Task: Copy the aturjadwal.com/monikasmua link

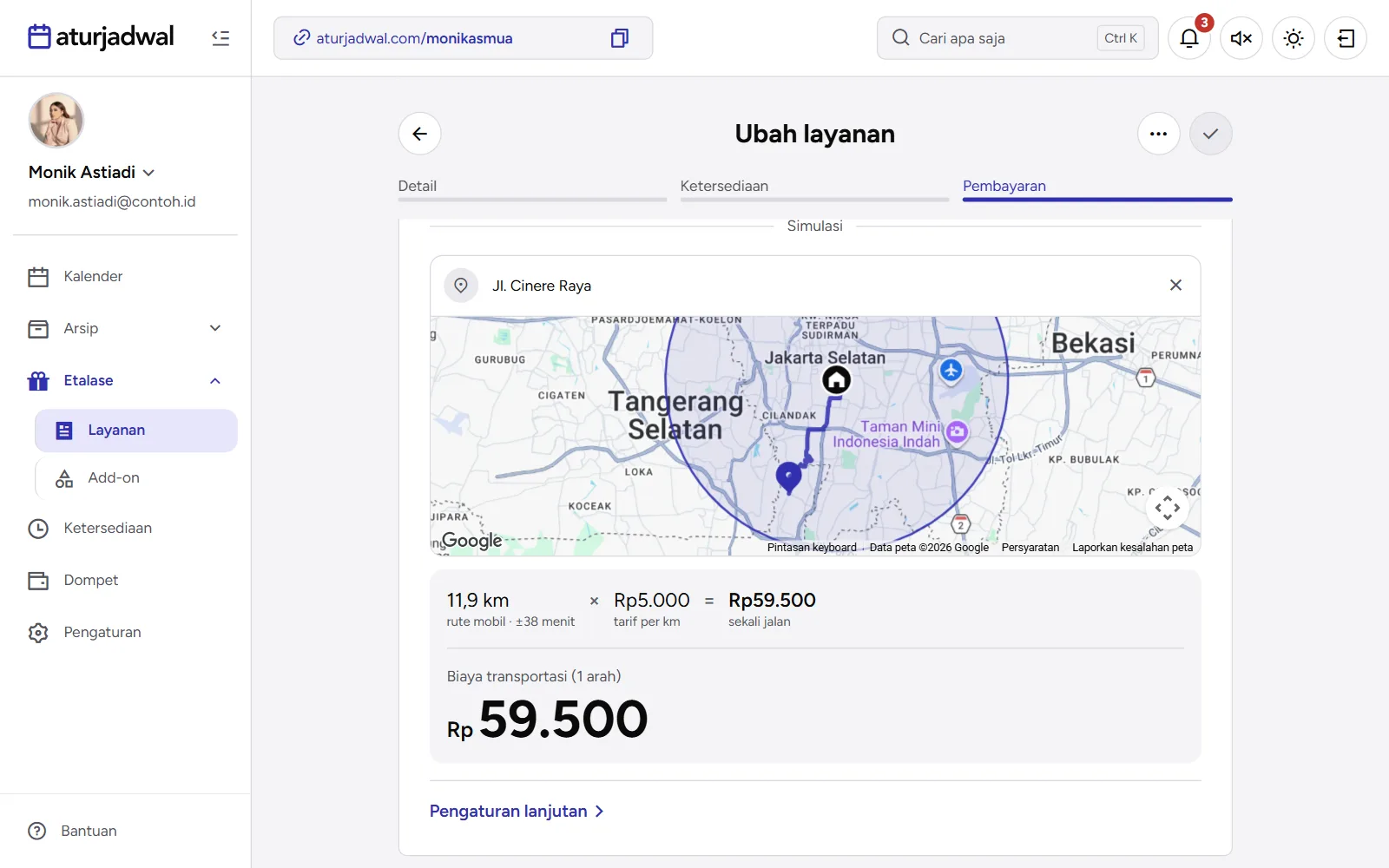Action: click(620, 38)
